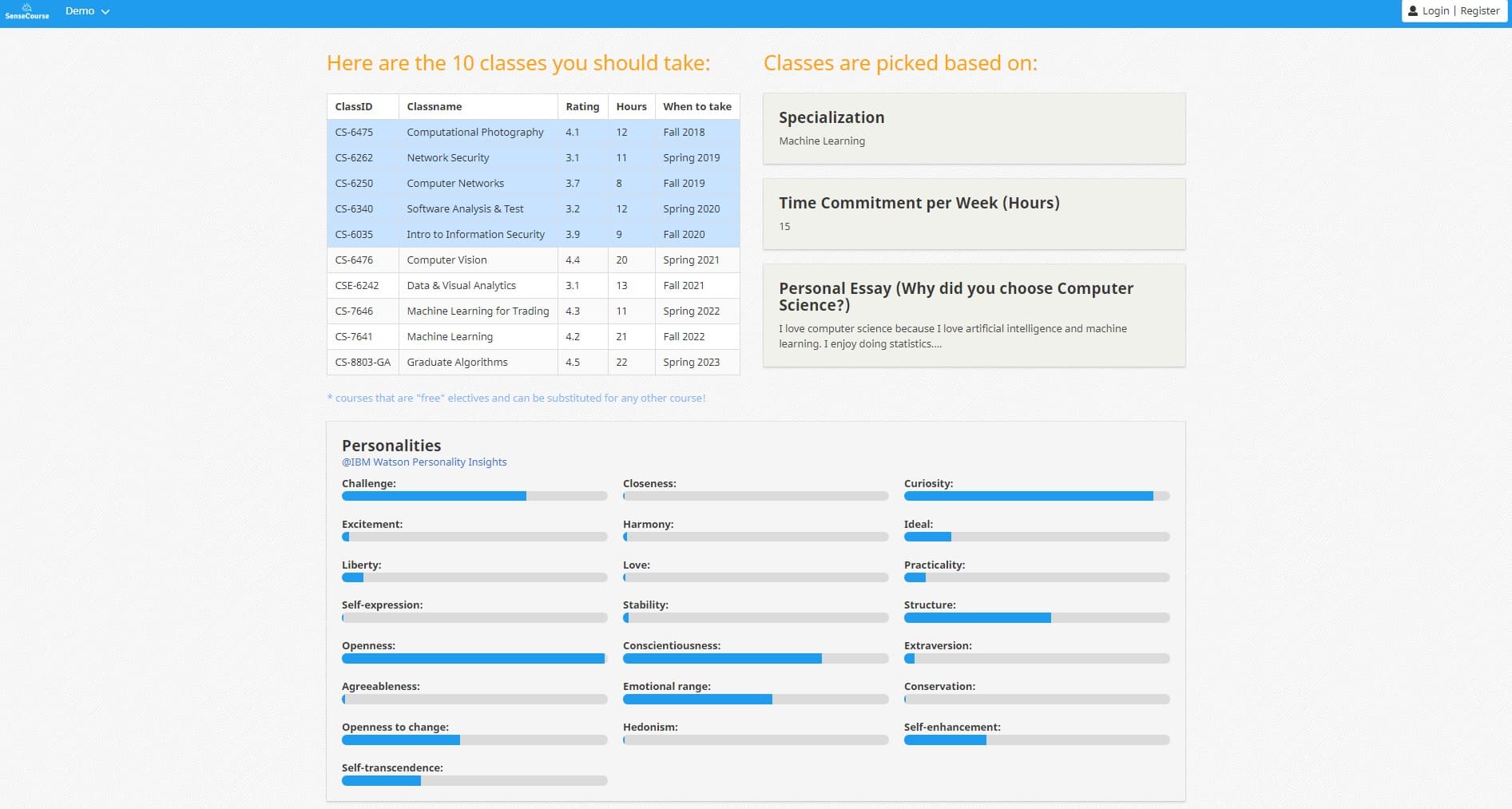Click the Curiosity progress bar

point(1036,496)
